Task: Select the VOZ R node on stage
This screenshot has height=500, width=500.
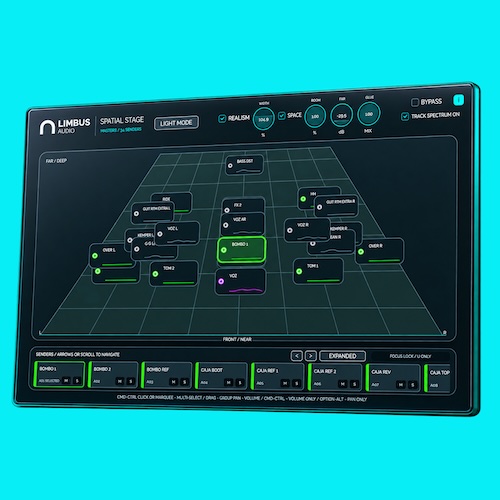Action: tap(307, 230)
